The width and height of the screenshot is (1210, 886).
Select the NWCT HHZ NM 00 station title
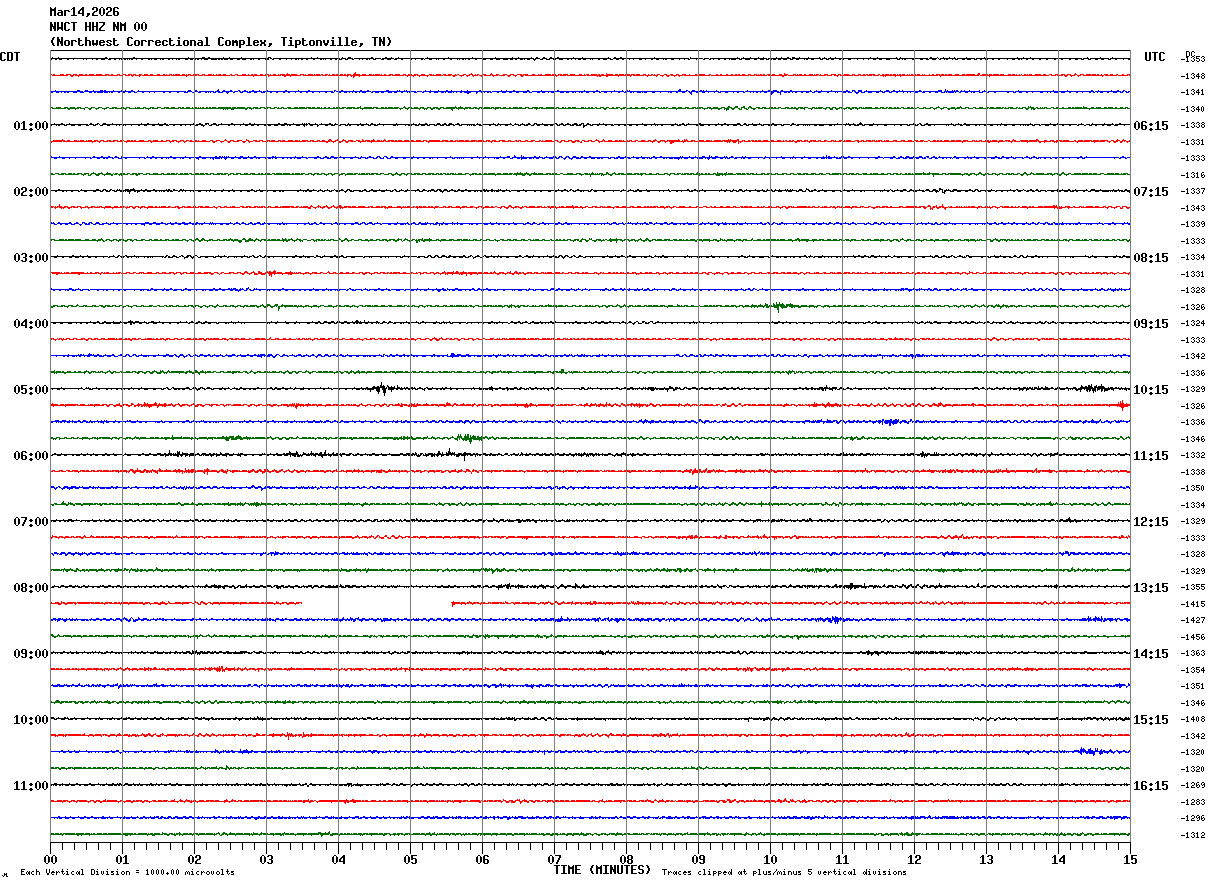(x=98, y=27)
